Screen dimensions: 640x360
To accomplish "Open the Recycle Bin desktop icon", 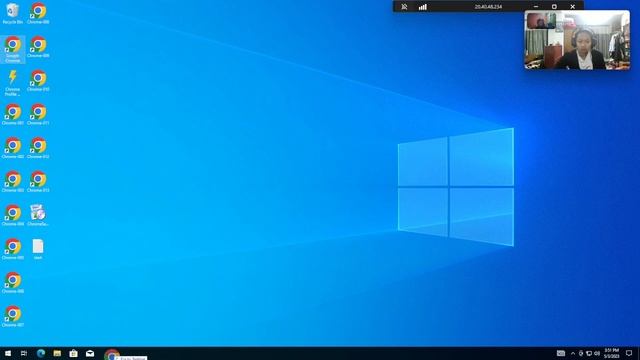I will [x=13, y=13].
